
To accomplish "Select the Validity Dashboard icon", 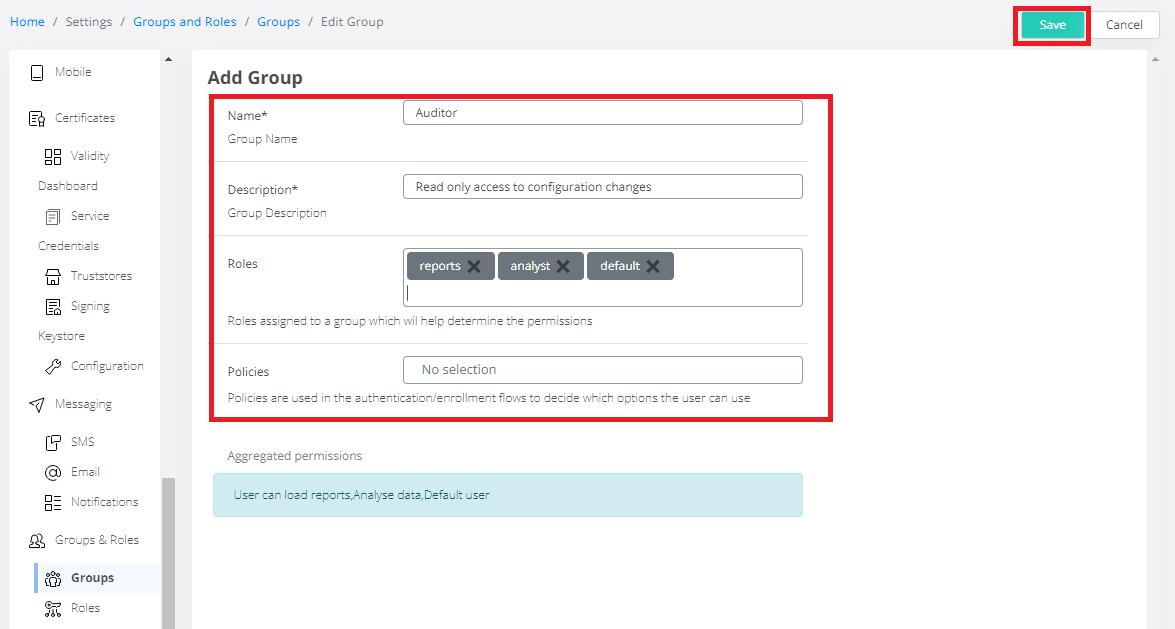I will pos(53,157).
